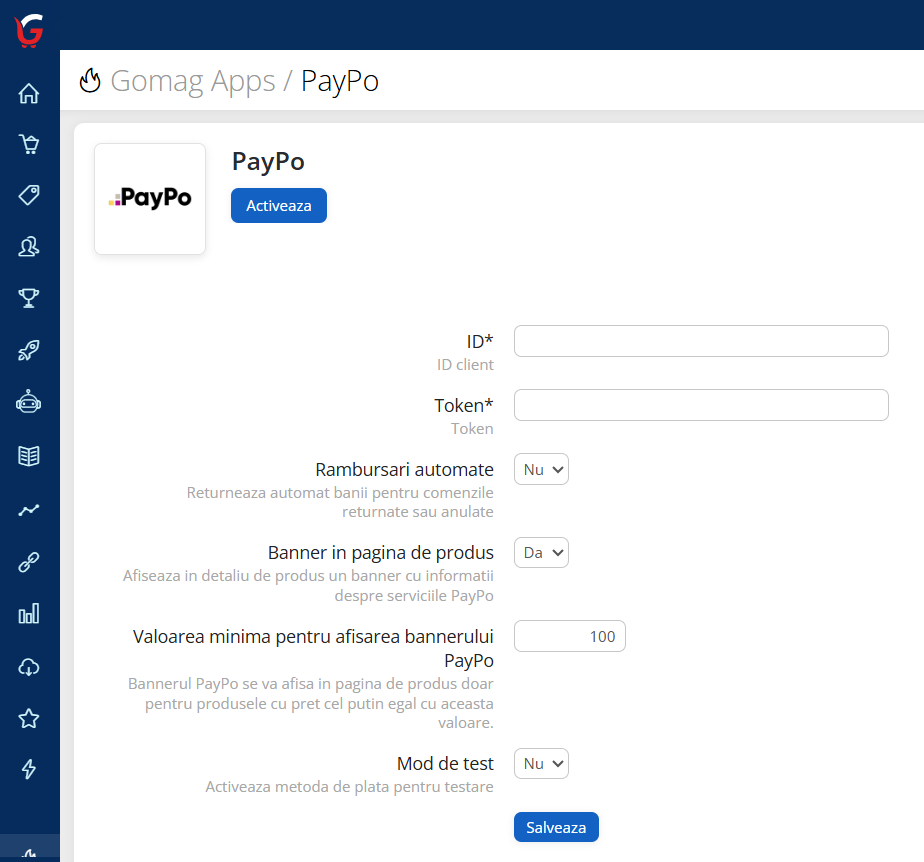Click 'ID client' helper text
Screen dimensions: 924x862
(465, 365)
